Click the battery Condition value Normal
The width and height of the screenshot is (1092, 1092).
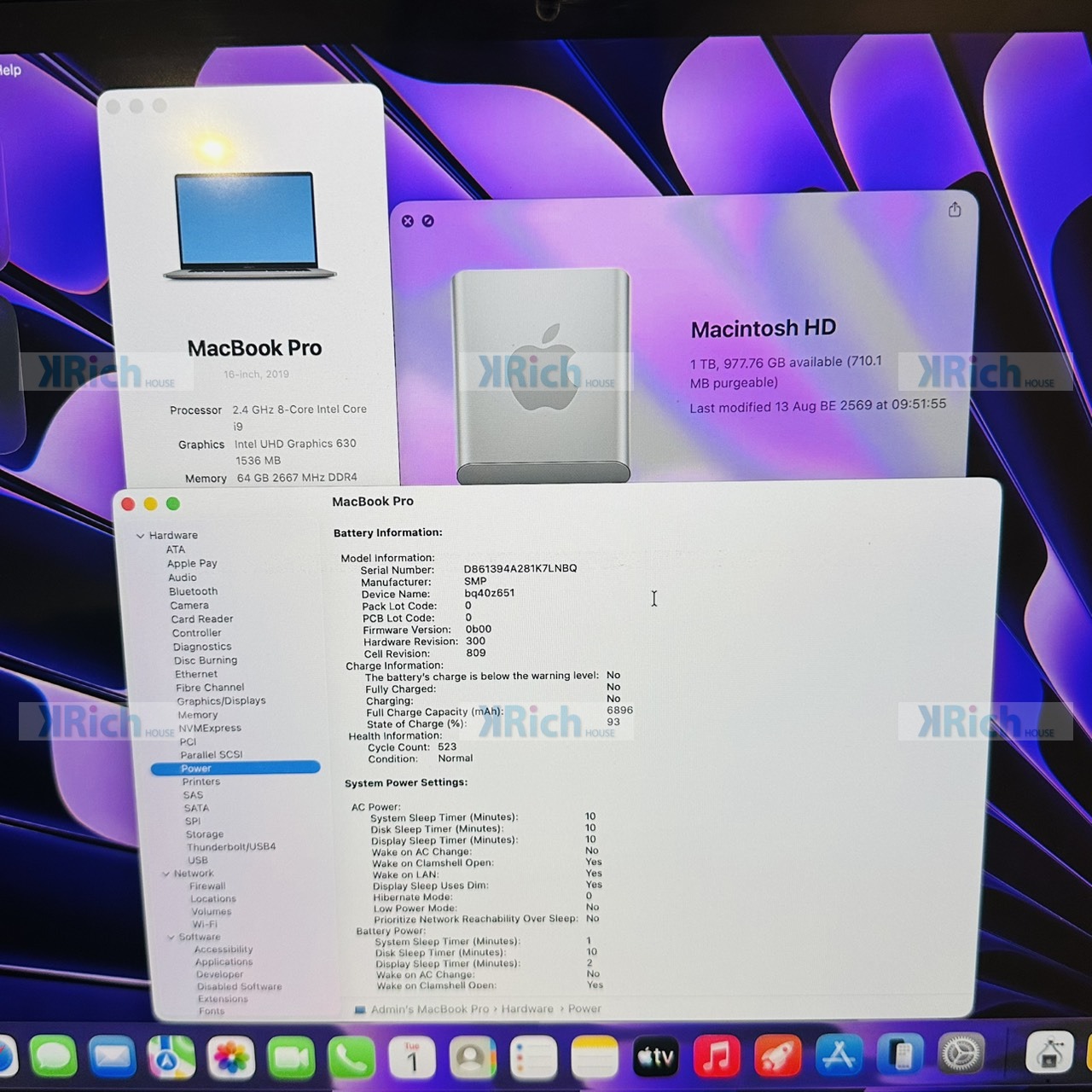coord(456,758)
